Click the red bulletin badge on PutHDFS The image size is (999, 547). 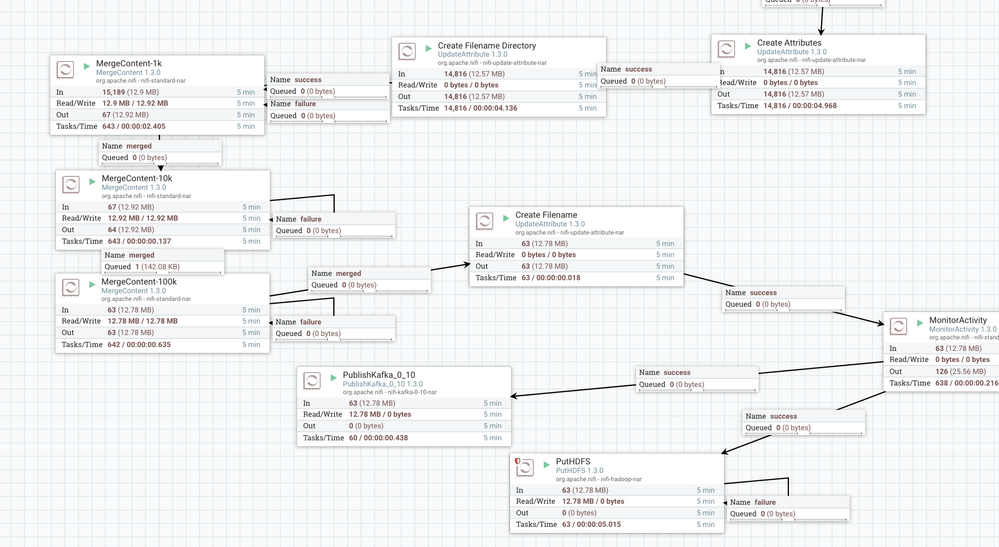tap(517, 461)
